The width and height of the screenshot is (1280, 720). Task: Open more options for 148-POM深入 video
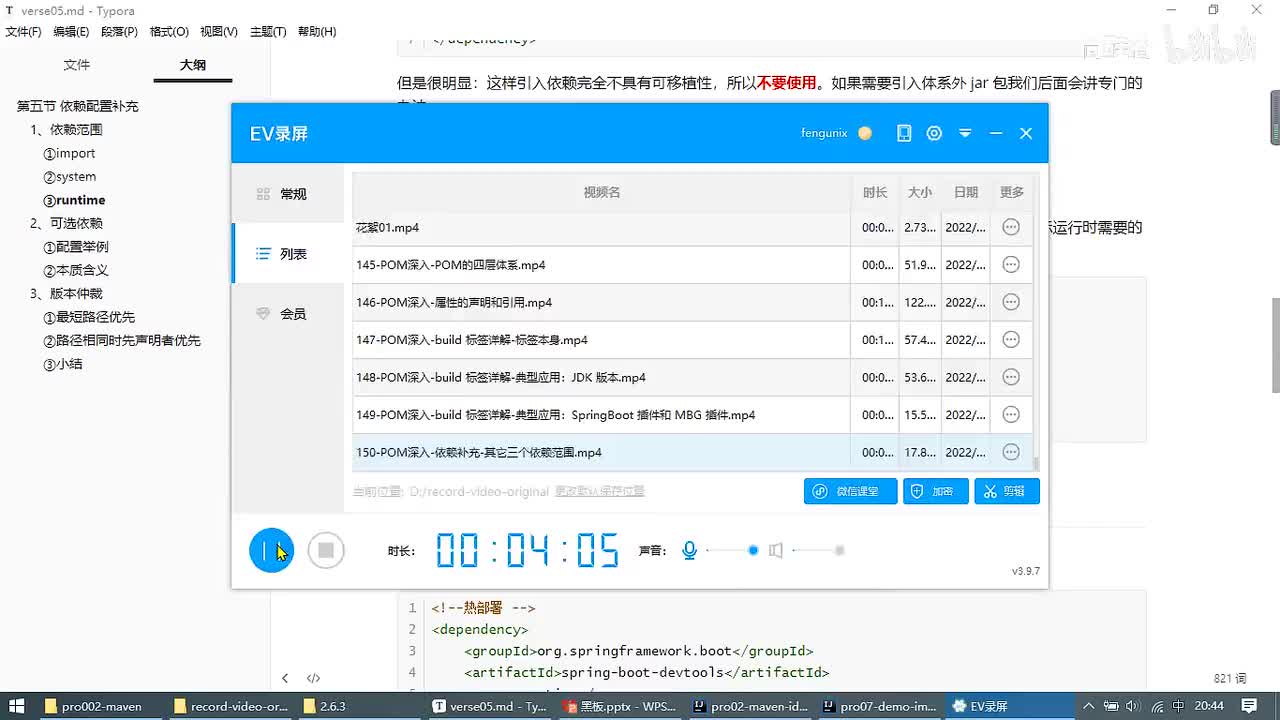(x=1011, y=377)
